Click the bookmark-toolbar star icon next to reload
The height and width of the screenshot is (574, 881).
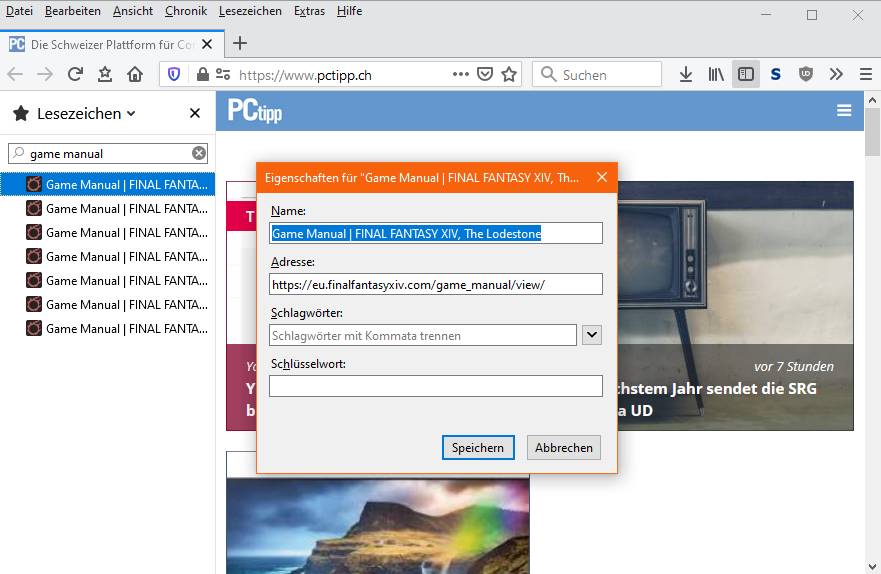tap(105, 74)
